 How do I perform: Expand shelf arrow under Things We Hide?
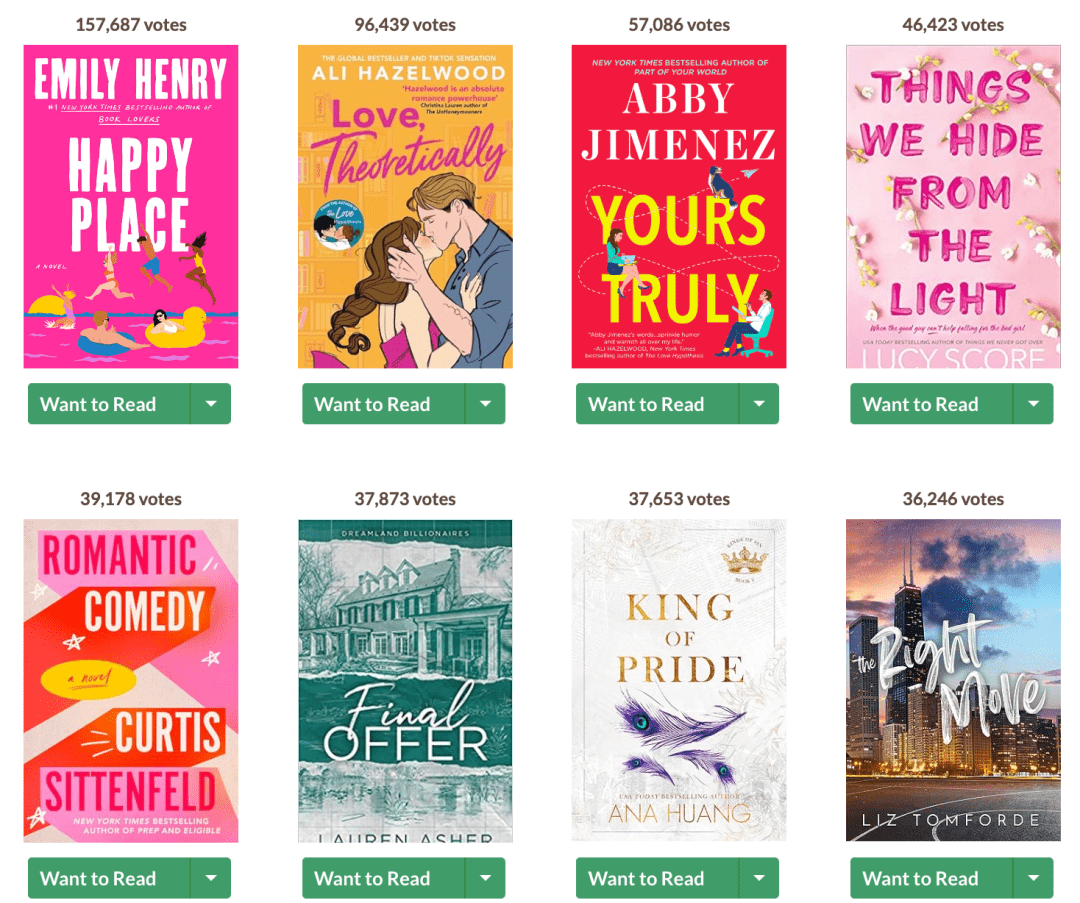point(1033,404)
